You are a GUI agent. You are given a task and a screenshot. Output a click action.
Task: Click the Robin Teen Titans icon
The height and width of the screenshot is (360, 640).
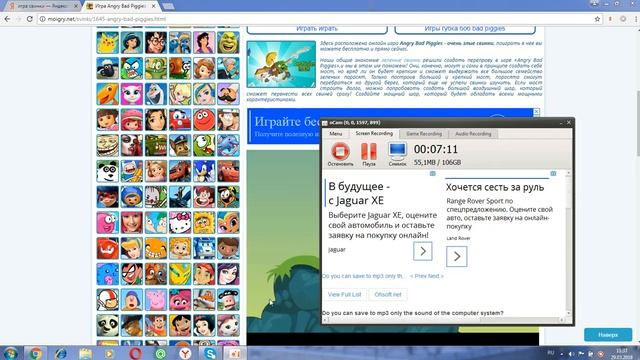[132, 274]
